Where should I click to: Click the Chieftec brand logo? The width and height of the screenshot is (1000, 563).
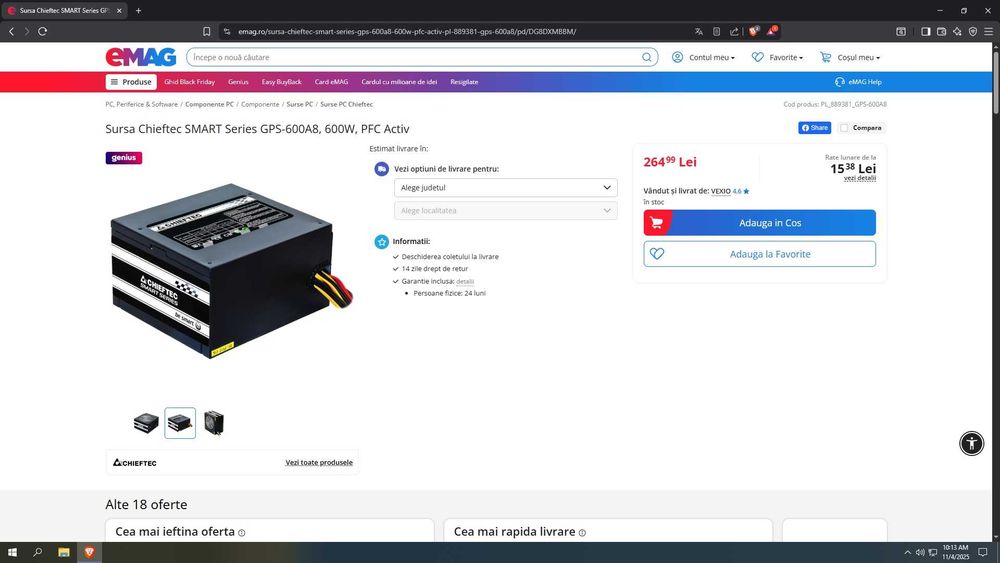click(135, 463)
